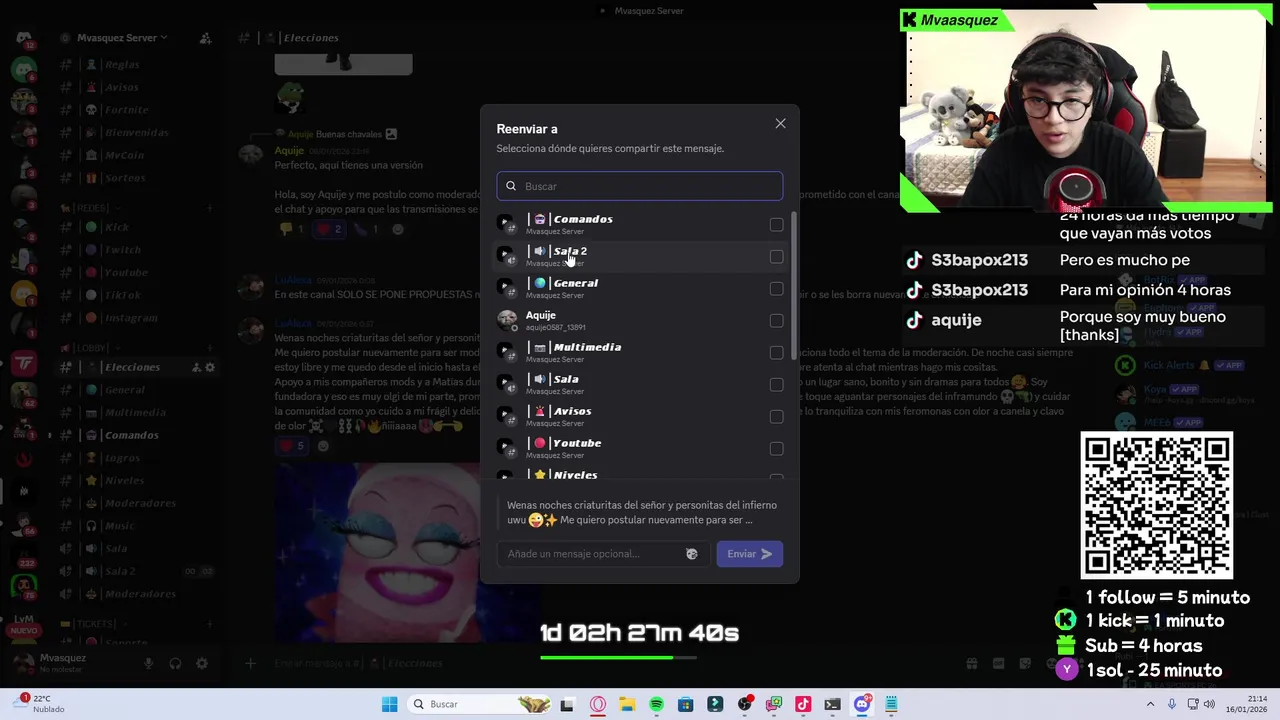Deafen with headphones icon in user panel
Image resolution: width=1280 pixels, height=720 pixels.
tap(175, 663)
